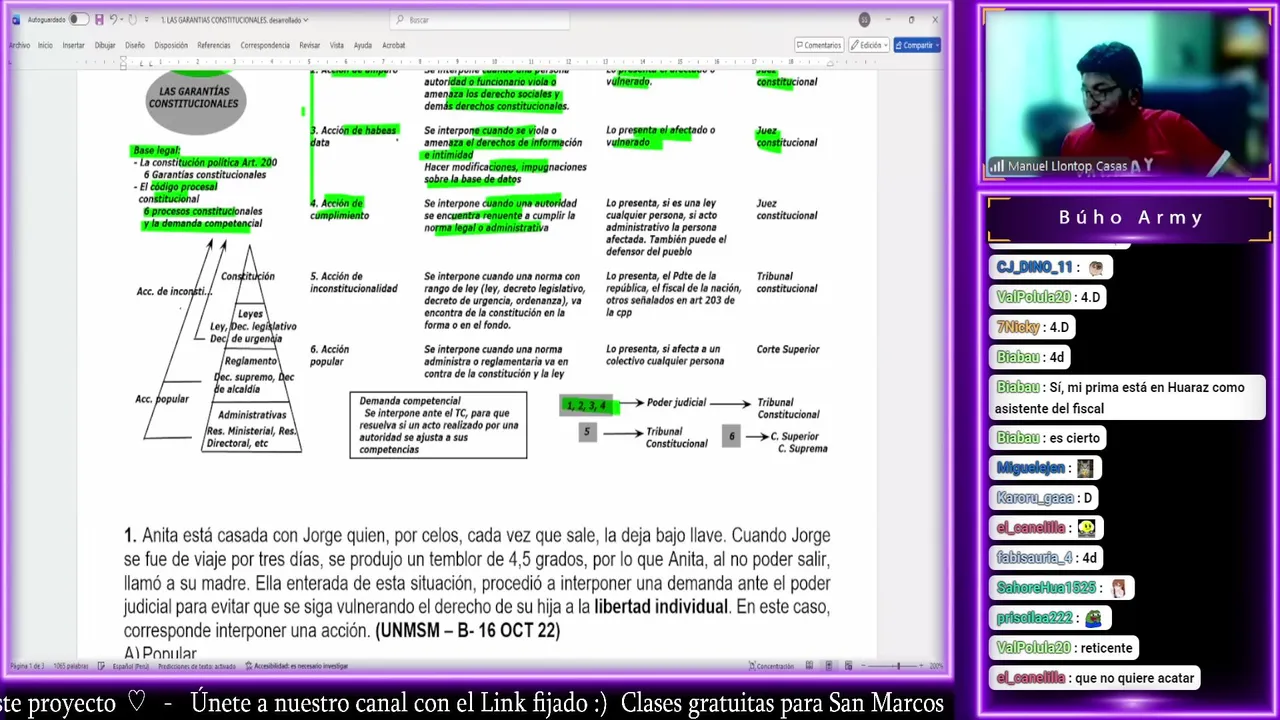The image size is (1280, 720).
Task: Click the text '6. Acción popular'
Action: tap(329, 355)
